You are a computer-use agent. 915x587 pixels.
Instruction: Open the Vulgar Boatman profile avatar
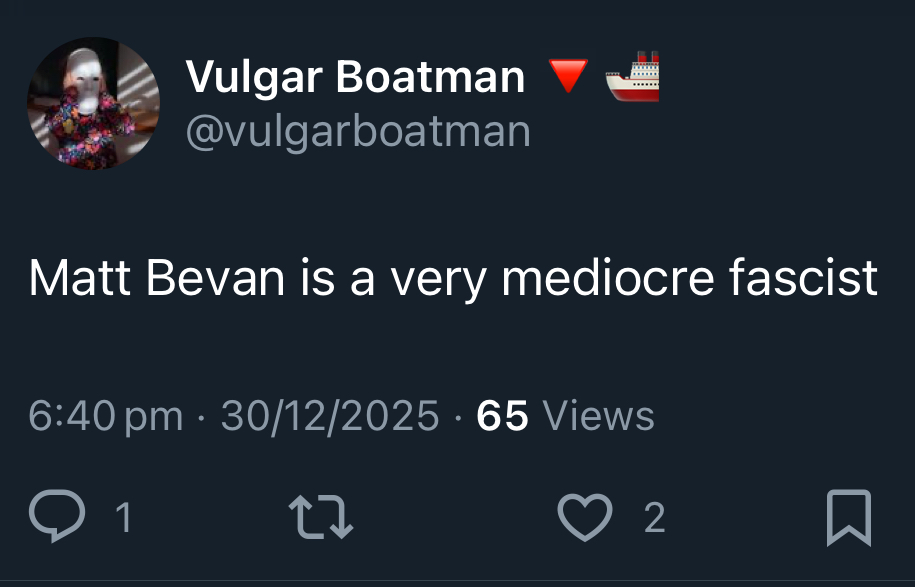pos(93,103)
